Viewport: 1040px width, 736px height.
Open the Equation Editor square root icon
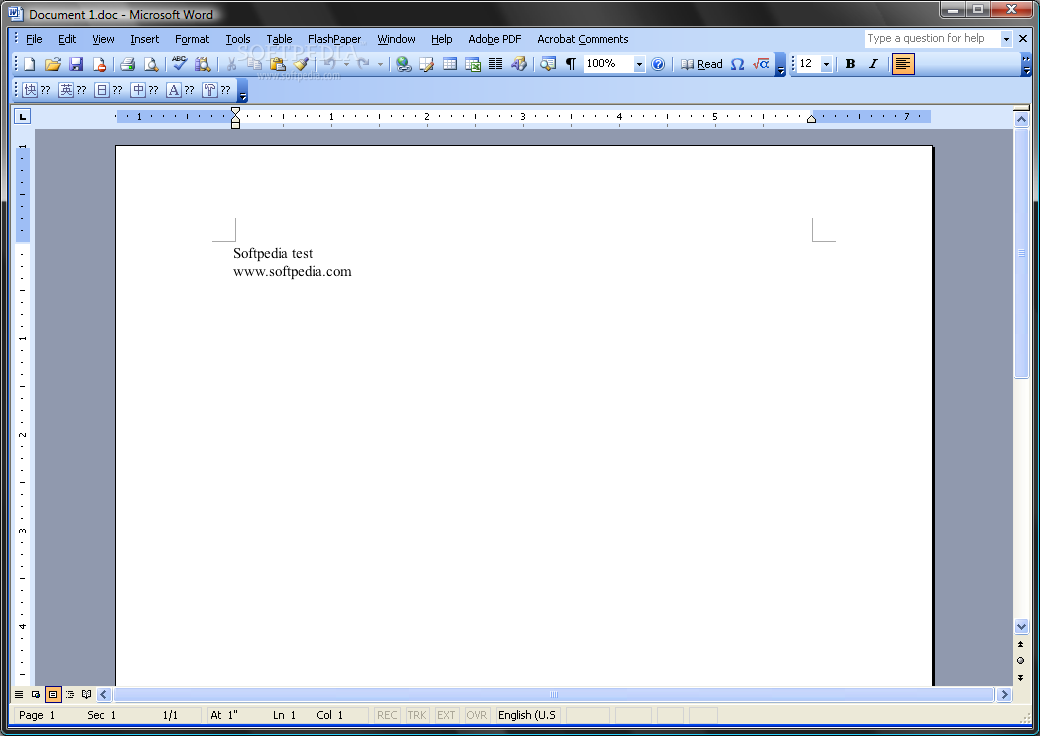[761, 64]
